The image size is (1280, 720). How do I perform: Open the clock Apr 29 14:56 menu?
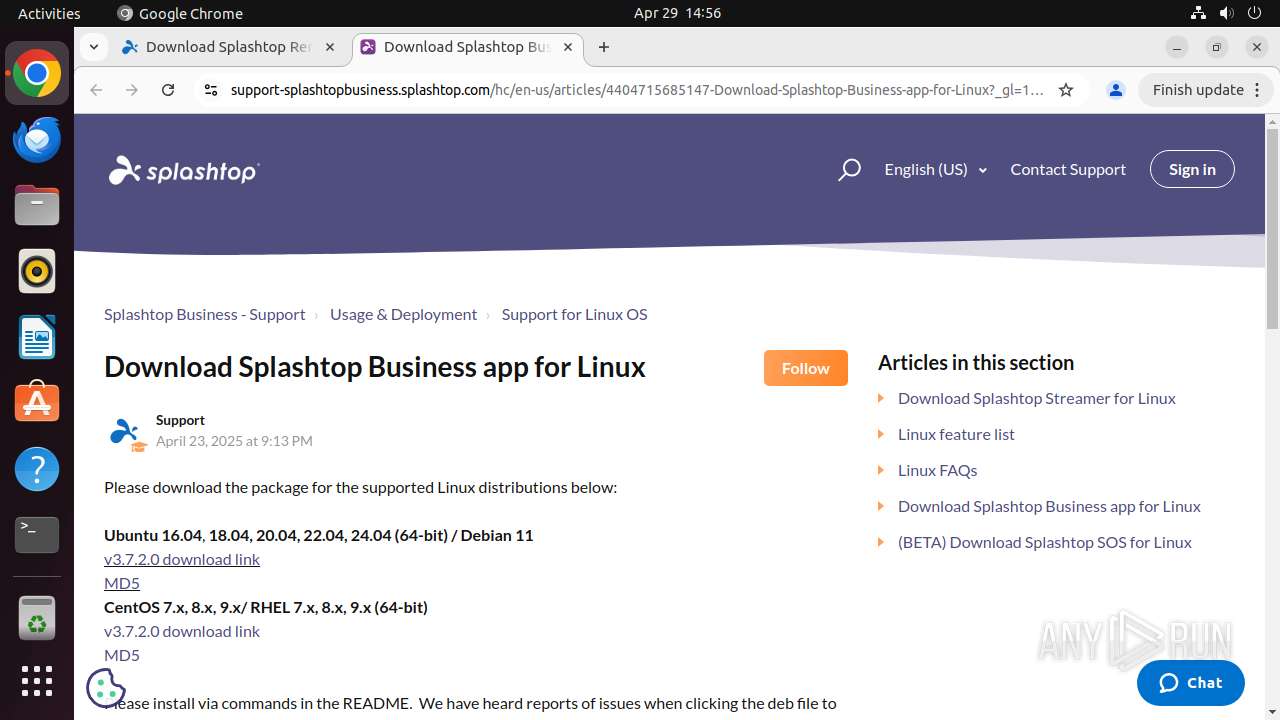[677, 13]
